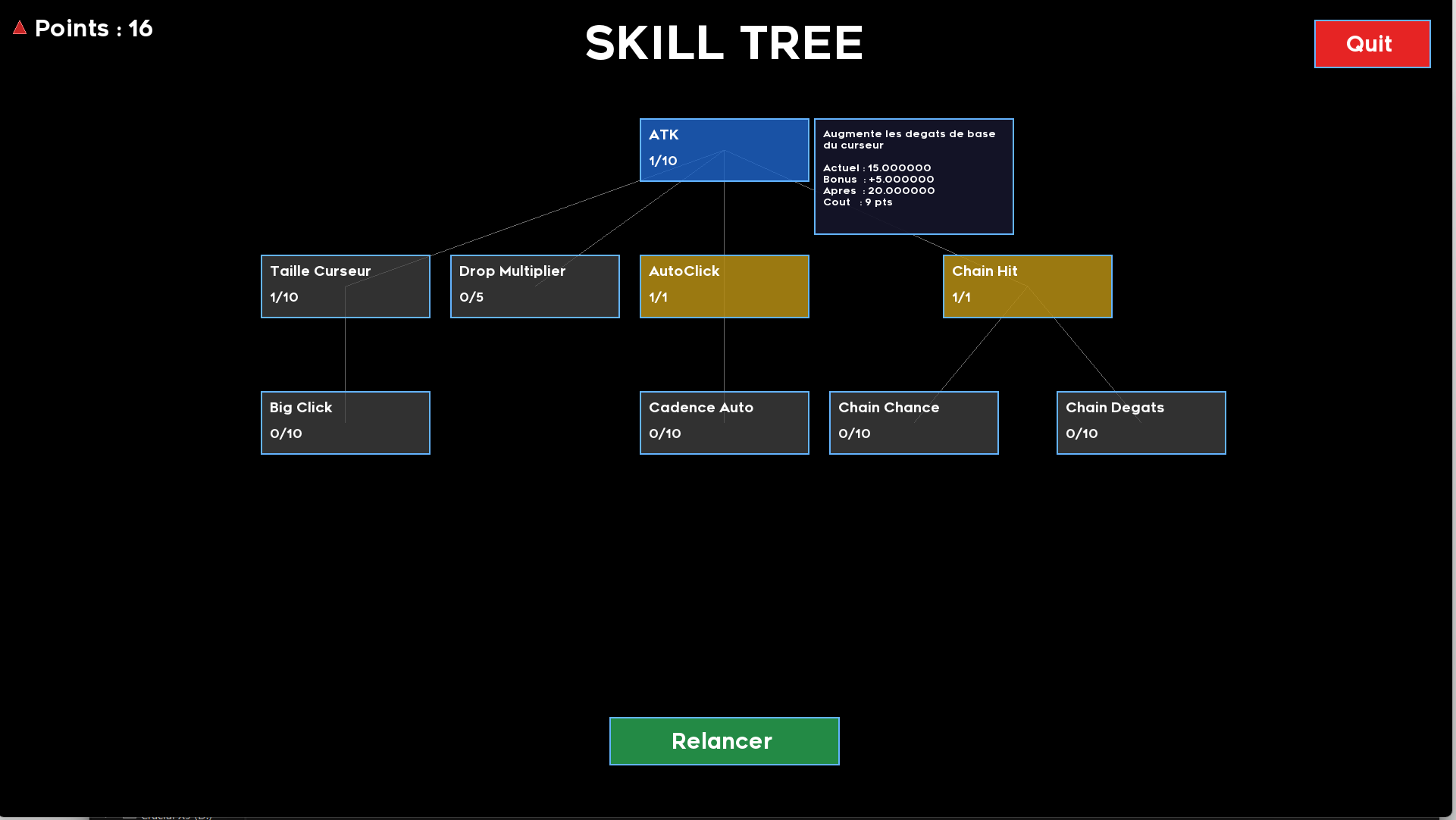The height and width of the screenshot is (820, 1456).
Task: Click the Points counter label
Action: coord(94,29)
